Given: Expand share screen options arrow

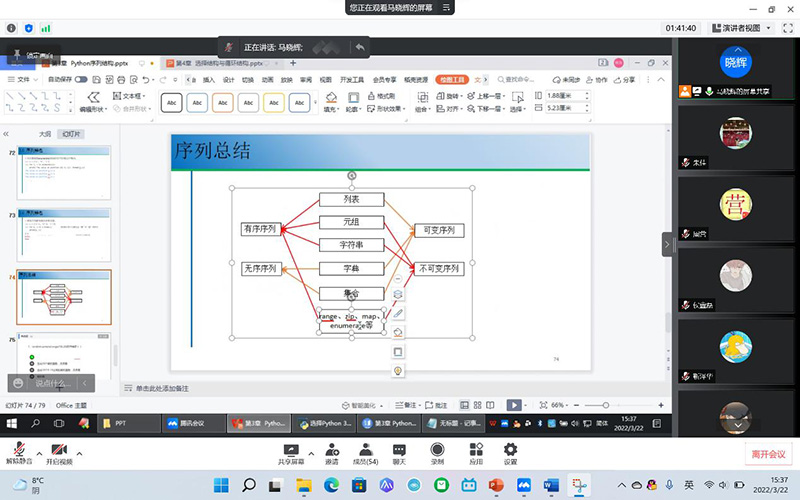Looking at the screenshot, I should coord(311,454).
